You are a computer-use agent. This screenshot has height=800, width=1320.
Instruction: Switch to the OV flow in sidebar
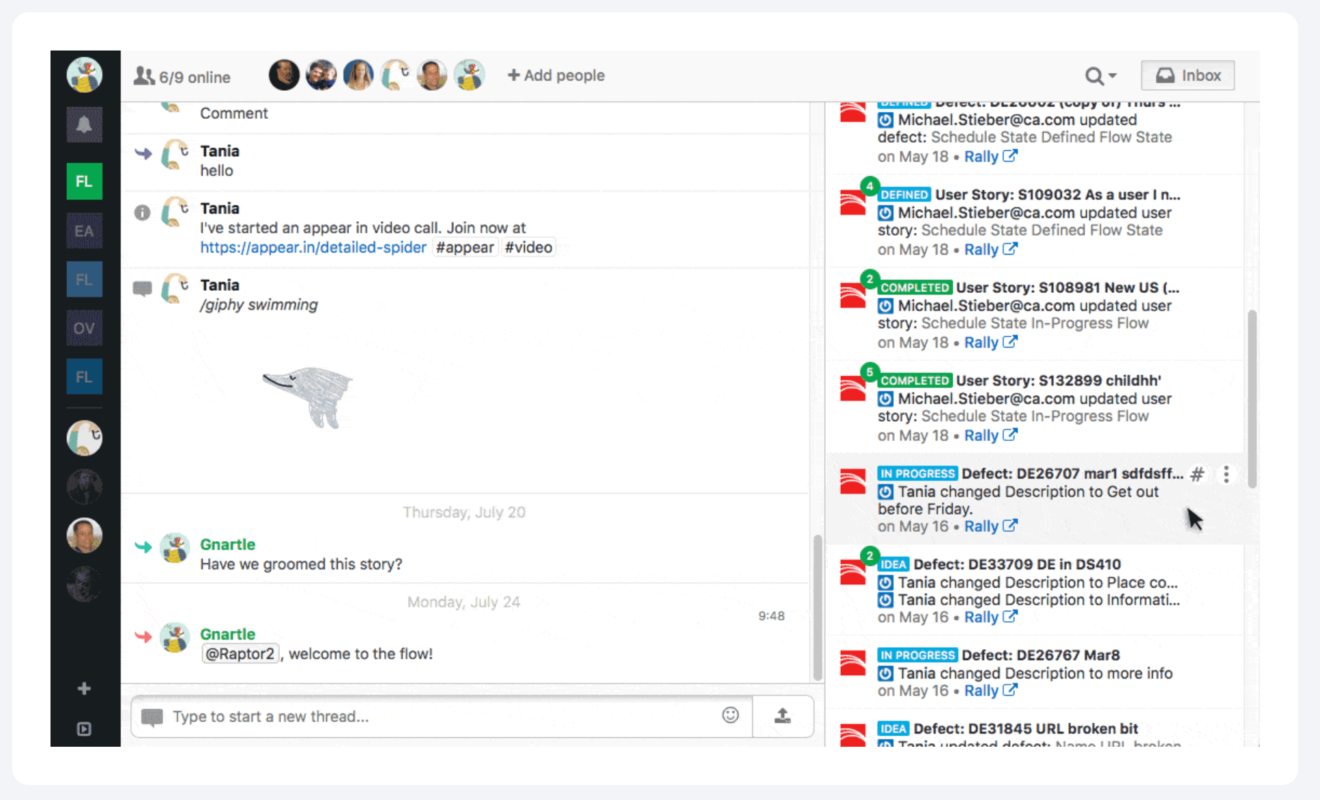84,328
